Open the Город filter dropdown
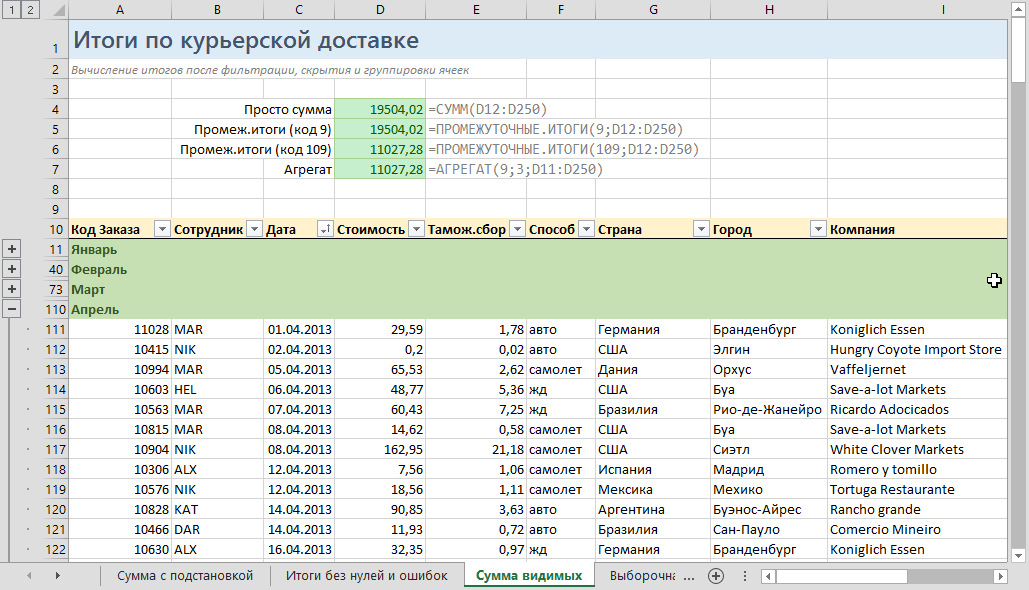 pyautogui.click(x=818, y=229)
